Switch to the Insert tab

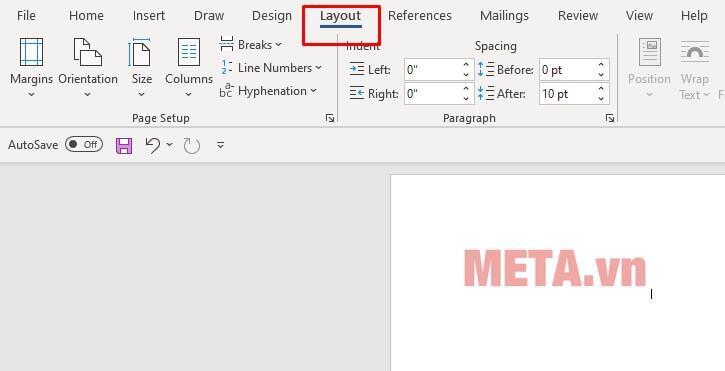point(149,16)
